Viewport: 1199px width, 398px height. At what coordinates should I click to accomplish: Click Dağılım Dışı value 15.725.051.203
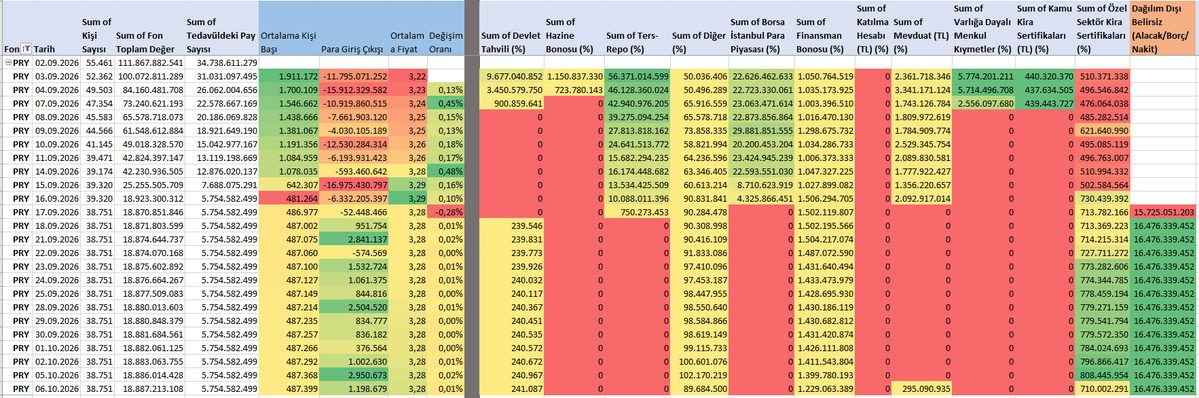[1163, 211]
